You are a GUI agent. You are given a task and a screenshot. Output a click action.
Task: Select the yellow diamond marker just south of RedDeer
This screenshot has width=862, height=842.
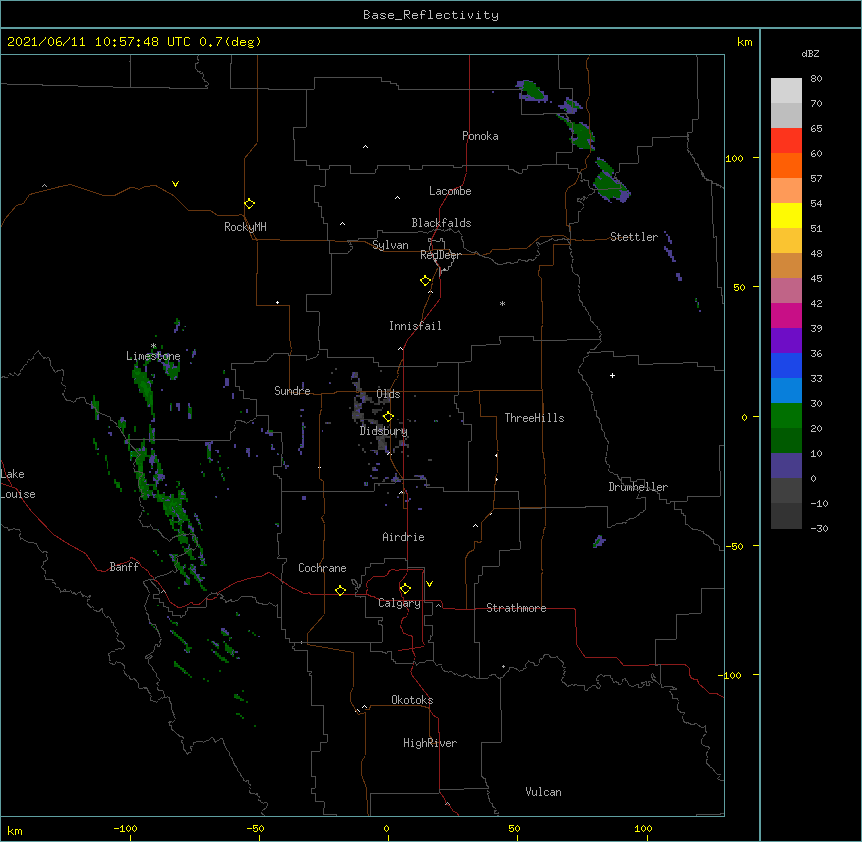point(426,280)
